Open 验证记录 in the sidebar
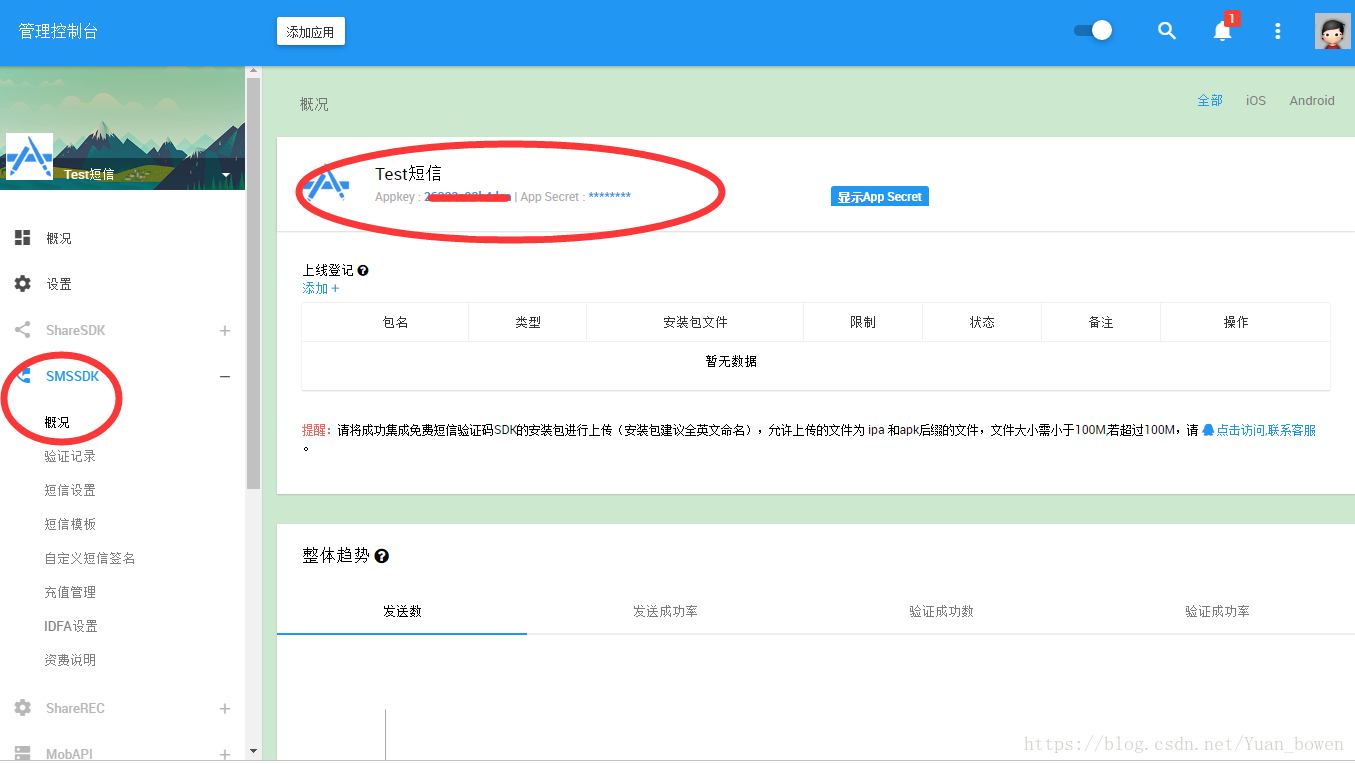 pyautogui.click(x=70, y=456)
